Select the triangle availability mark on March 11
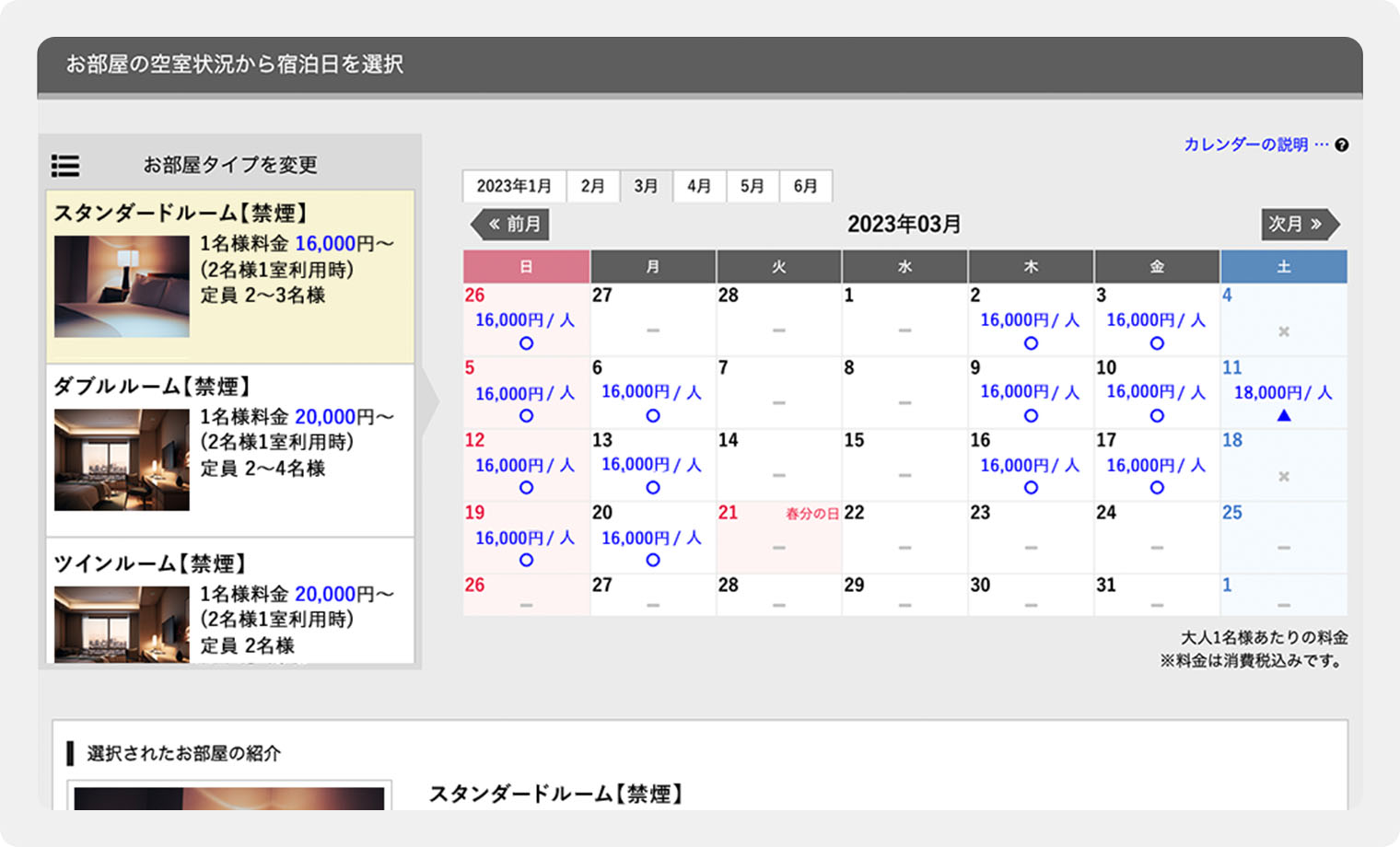 (x=1284, y=416)
